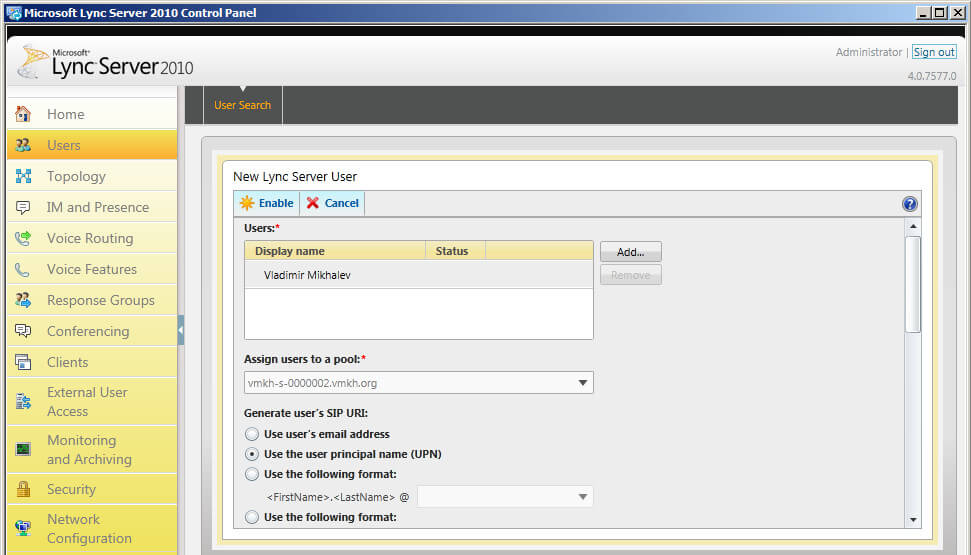This screenshot has width=971, height=555.
Task: Select 'Use user's email address' radio
Action: 251,434
